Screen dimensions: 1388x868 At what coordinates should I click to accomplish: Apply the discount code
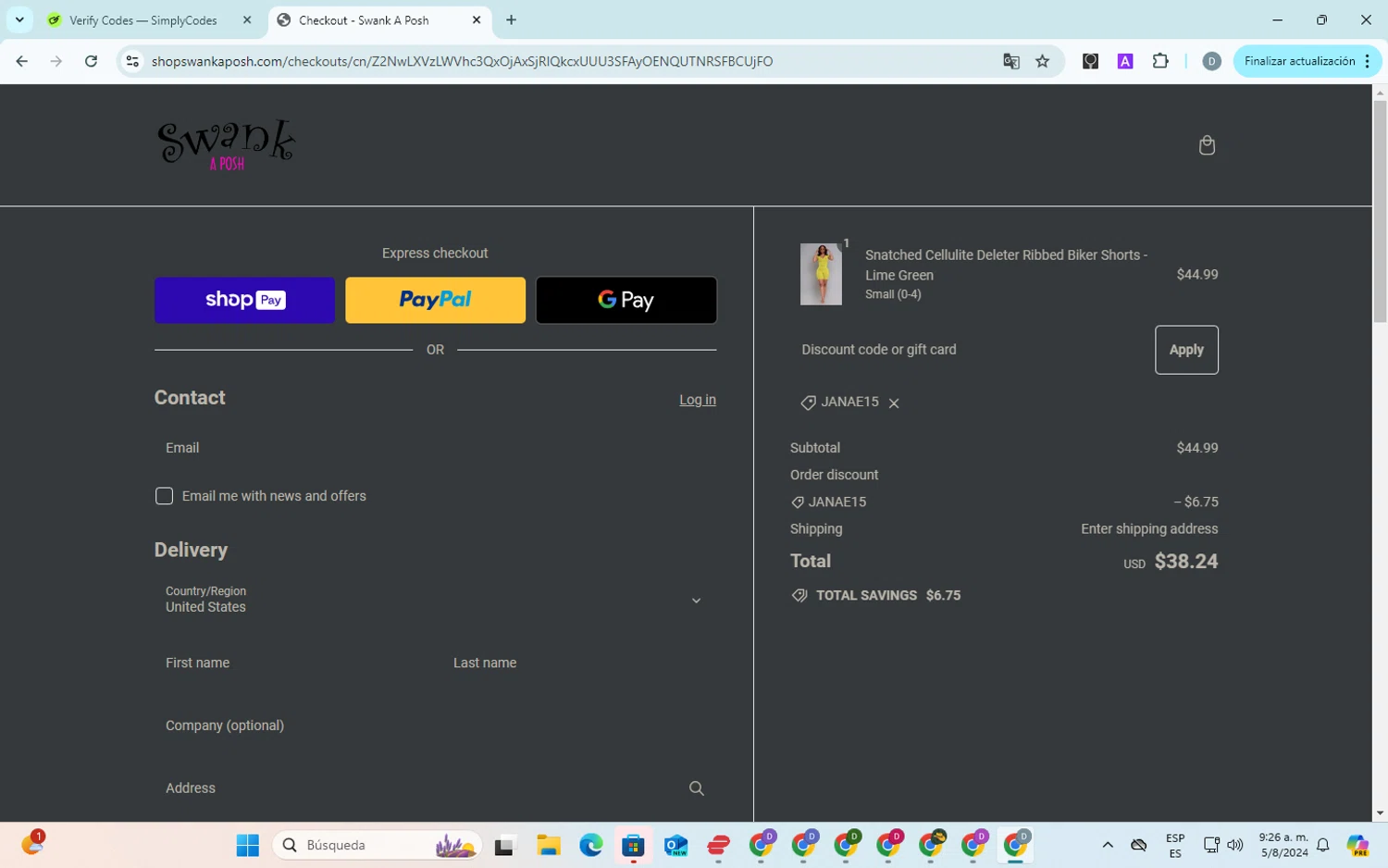1186,350
